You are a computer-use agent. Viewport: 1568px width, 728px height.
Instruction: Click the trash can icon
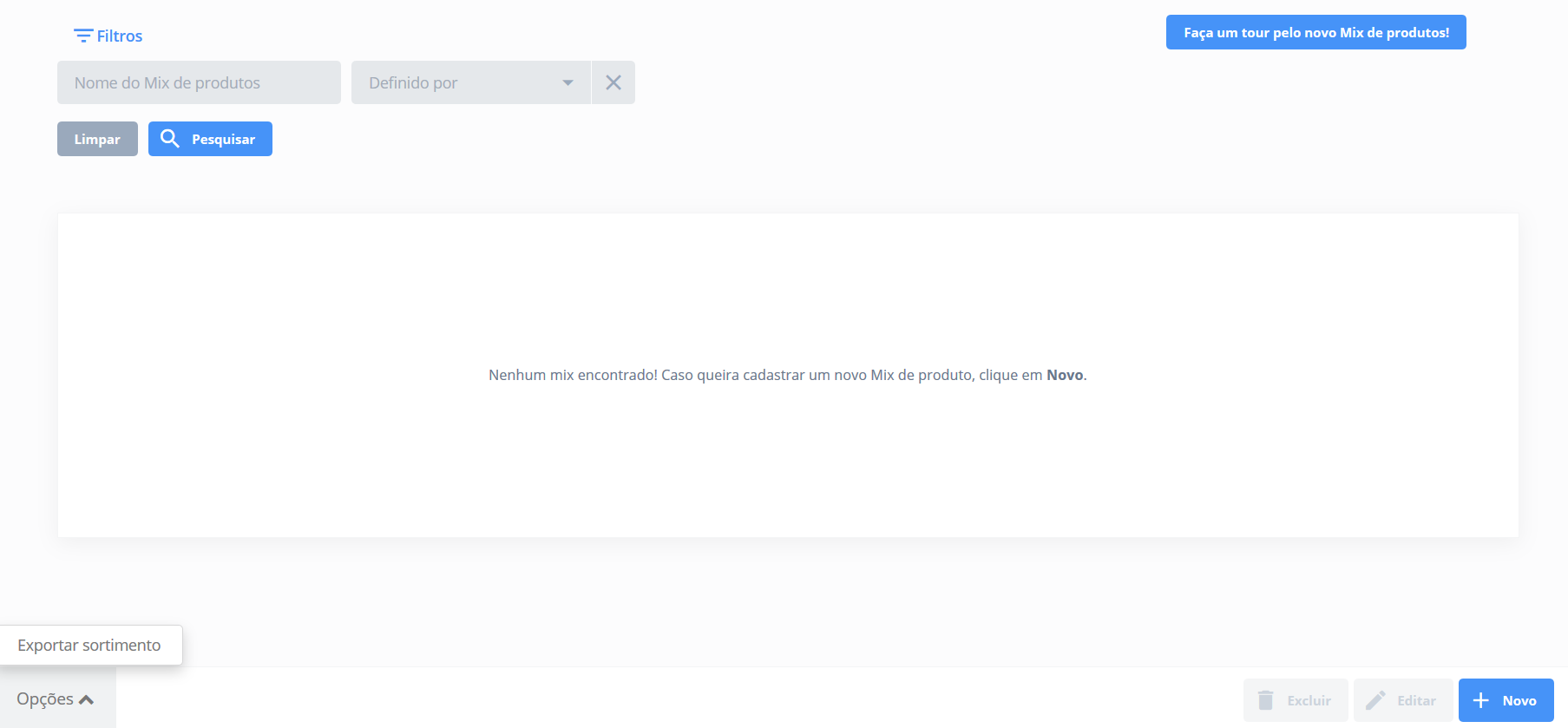[1266, 700]
